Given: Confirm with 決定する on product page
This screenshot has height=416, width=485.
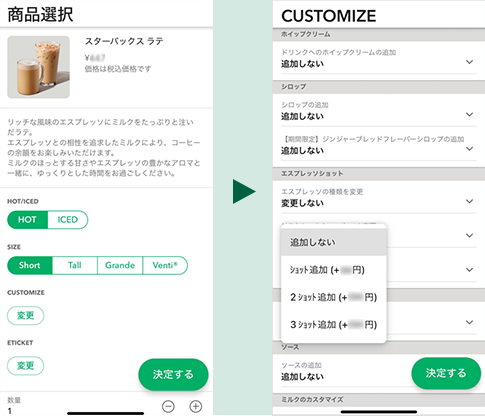Looking at the screenshot, I should [173, 374].
